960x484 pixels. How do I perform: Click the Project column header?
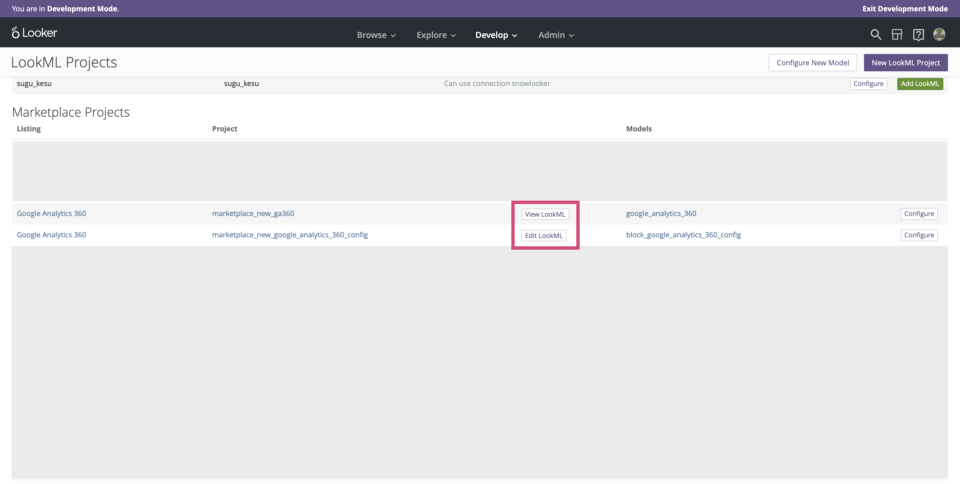(x=225, y=129)
